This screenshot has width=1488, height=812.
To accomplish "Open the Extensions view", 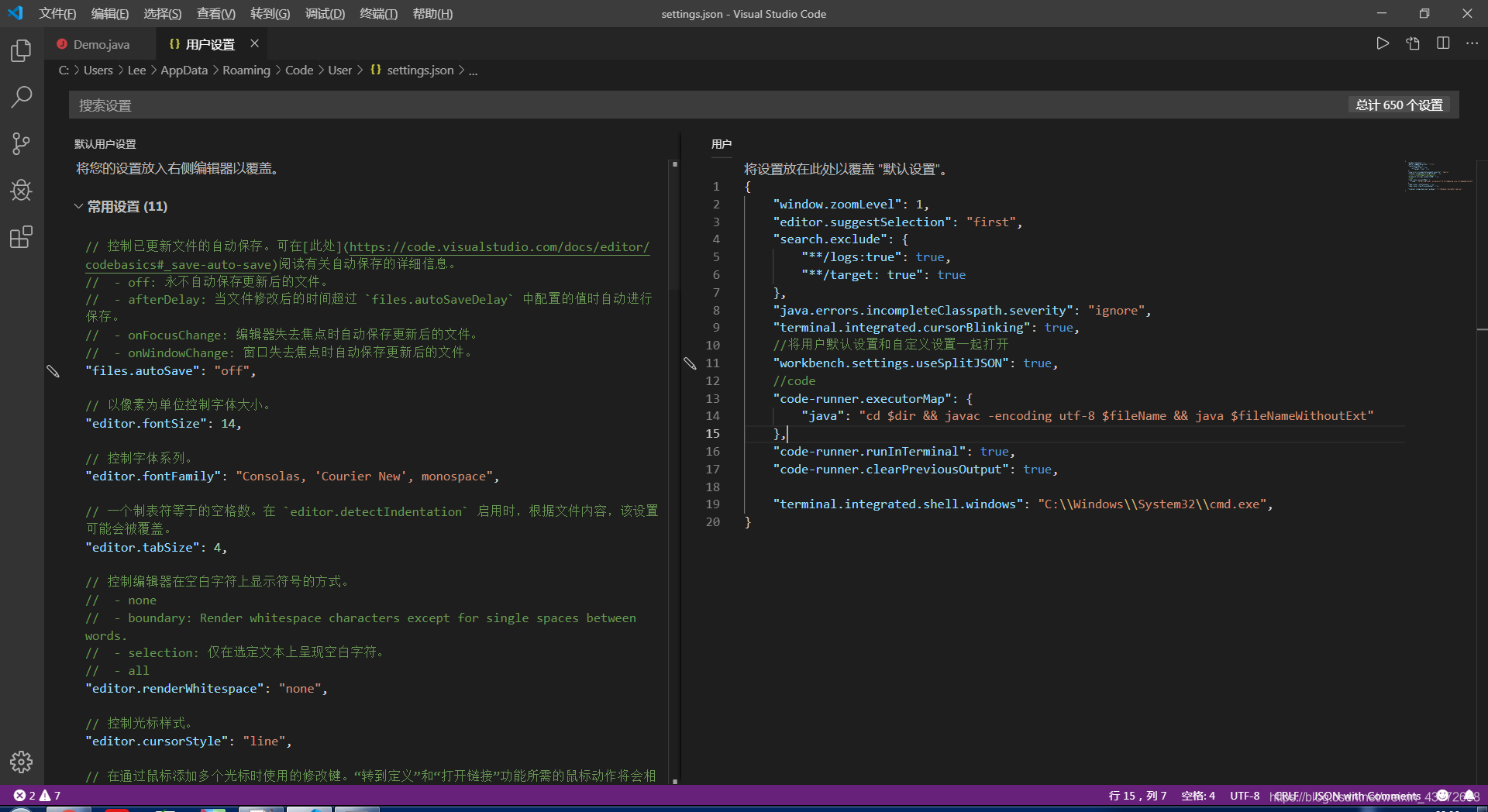I will point(21,236).
